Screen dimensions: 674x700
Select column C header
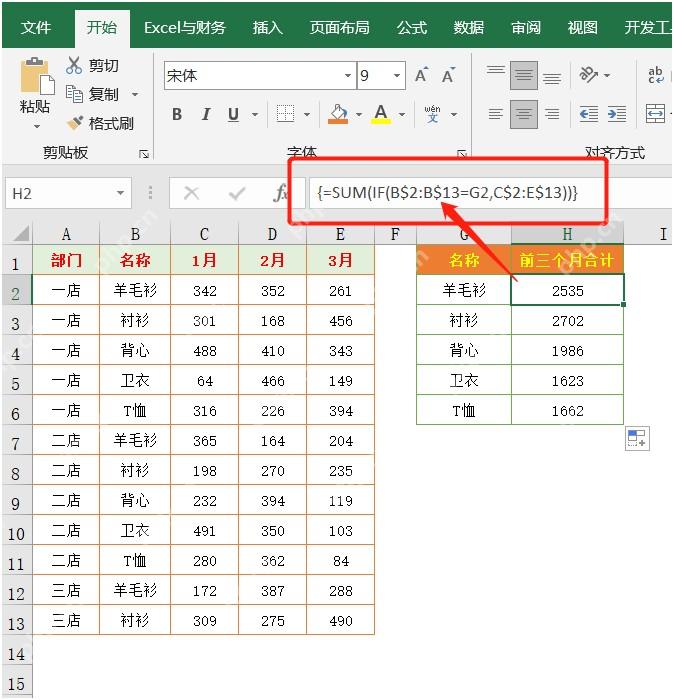(x=204, y=234)
